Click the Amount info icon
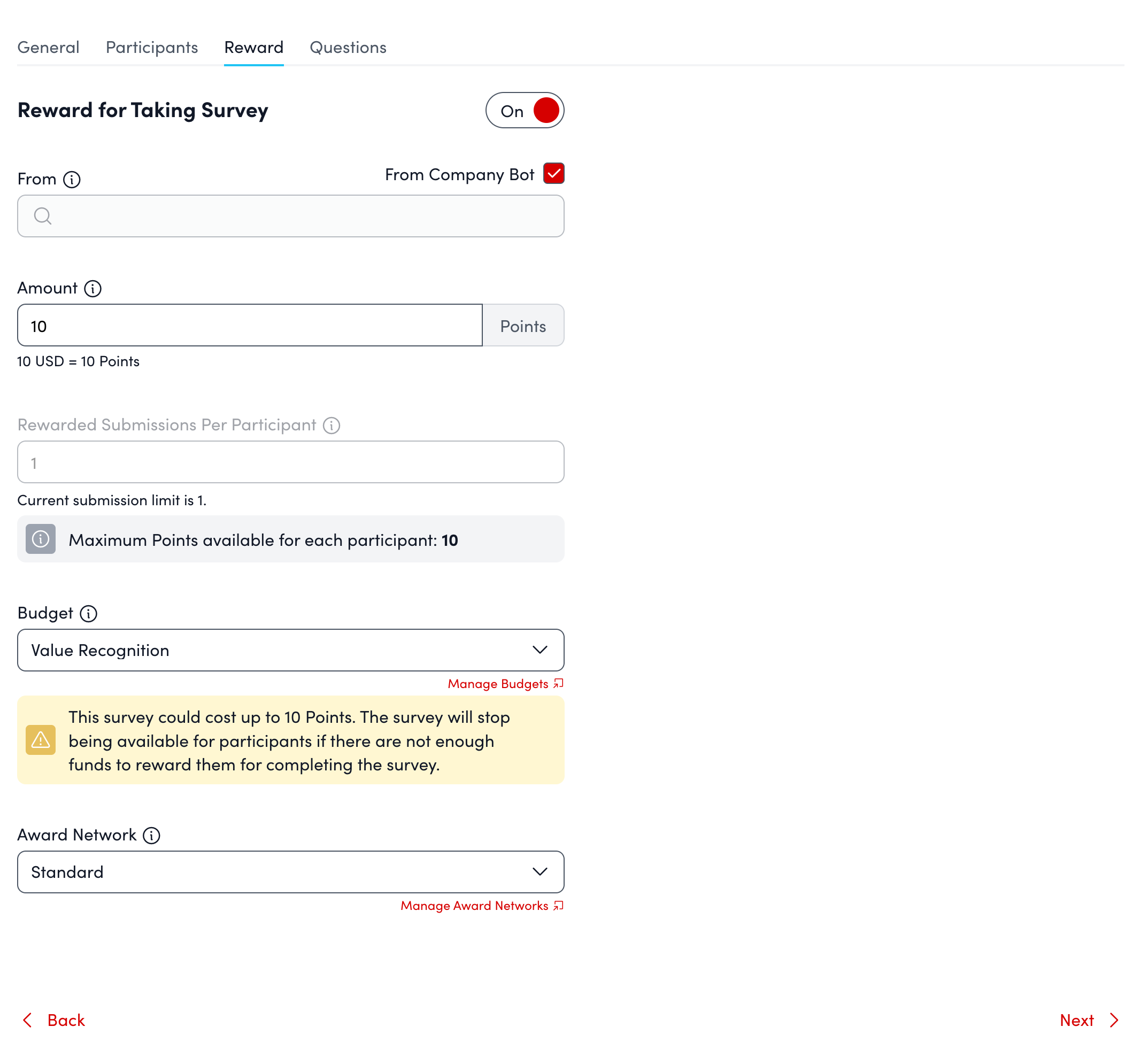The image size is (1148, 1050). coord(93,289)
